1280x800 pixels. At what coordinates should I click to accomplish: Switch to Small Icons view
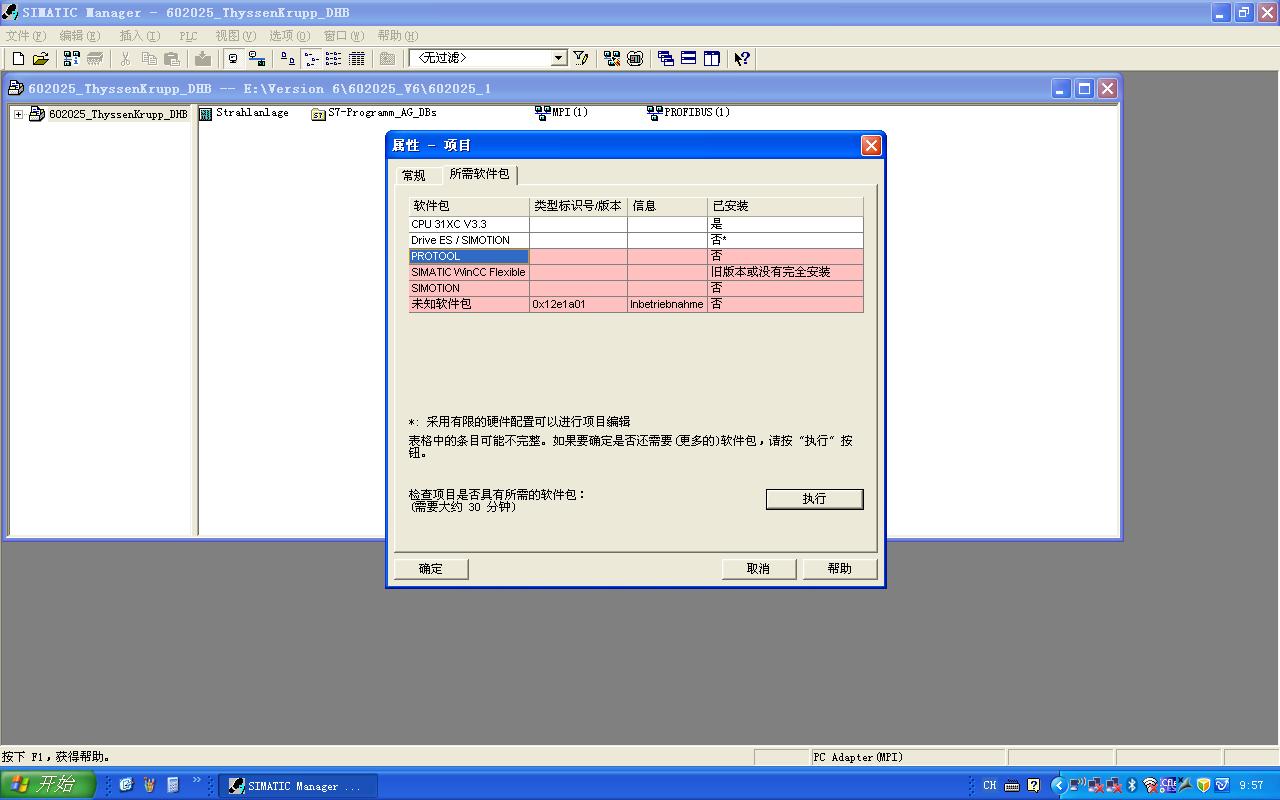pyautogui.click(x=310, y=59)
